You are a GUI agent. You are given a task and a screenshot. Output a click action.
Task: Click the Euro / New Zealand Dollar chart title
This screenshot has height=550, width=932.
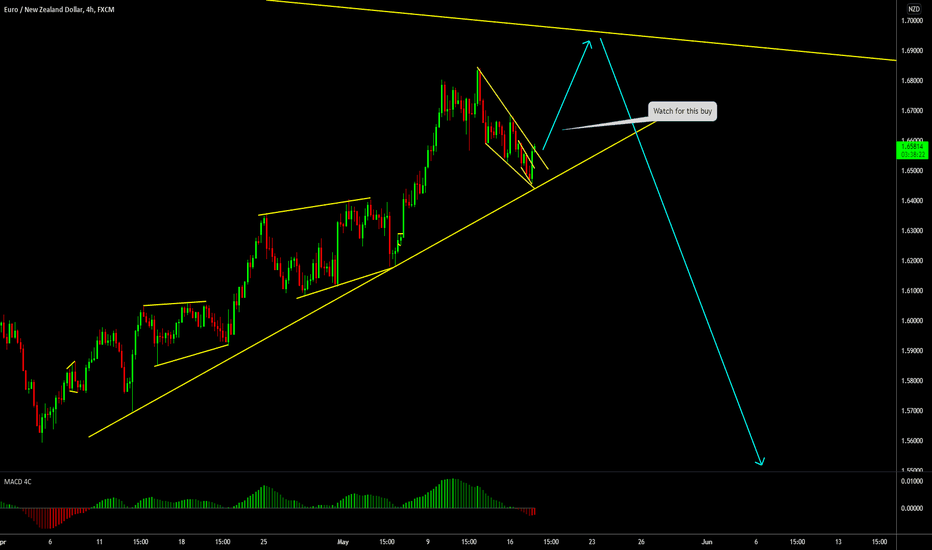click(59, 10)
